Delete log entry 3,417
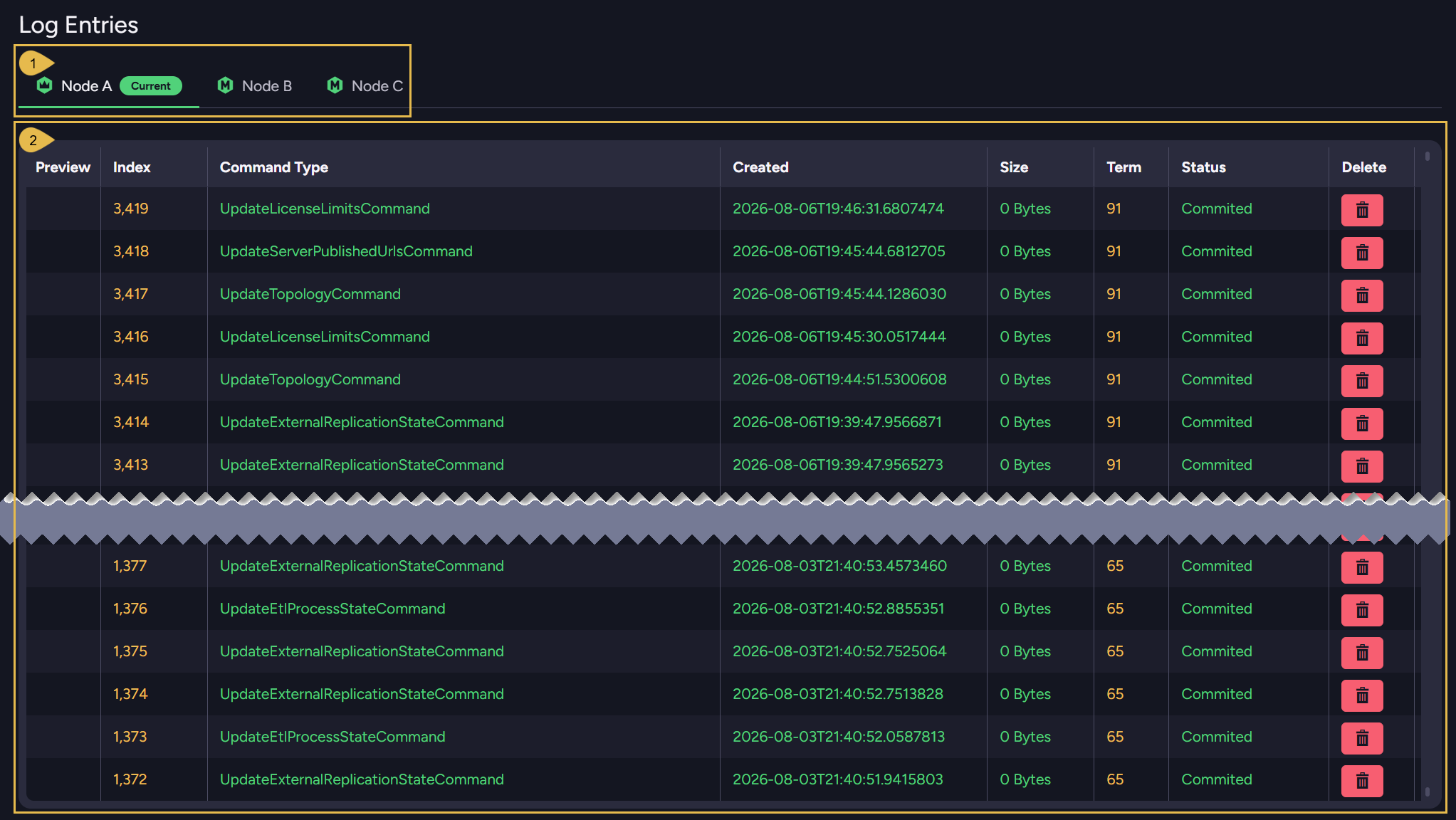This screenshot has width=1456, height=820. (x=1362, y=295)
